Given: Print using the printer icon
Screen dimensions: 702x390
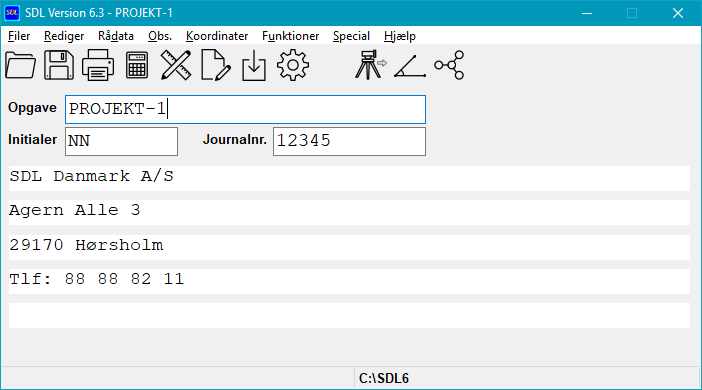Looking at the screenshot, I should tap(98, 65).
